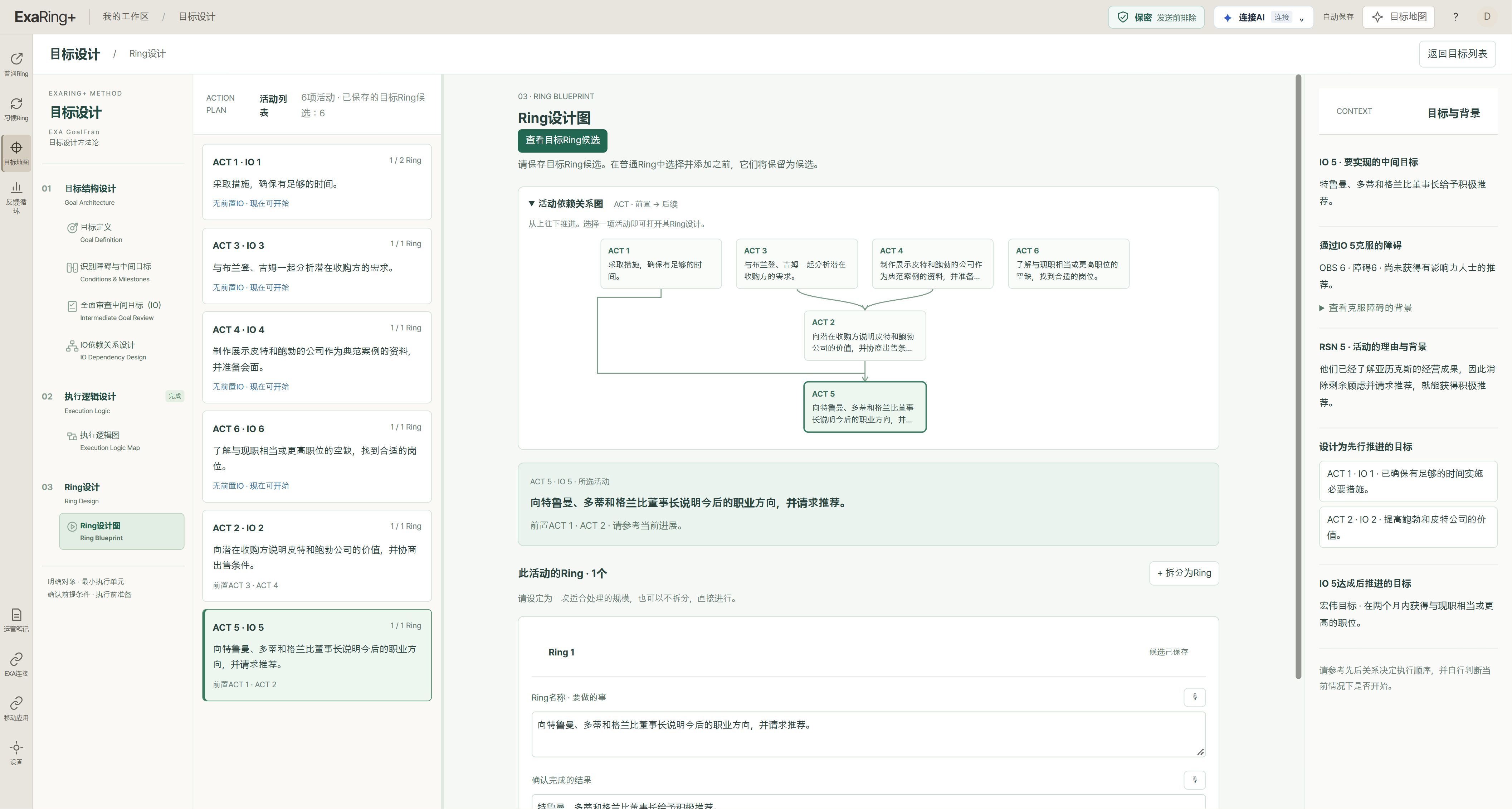The height and width of the screenshot is (809, 1512).
Task: Open 反馈循环 chart icon in sidebar
Action: (16, 197)
